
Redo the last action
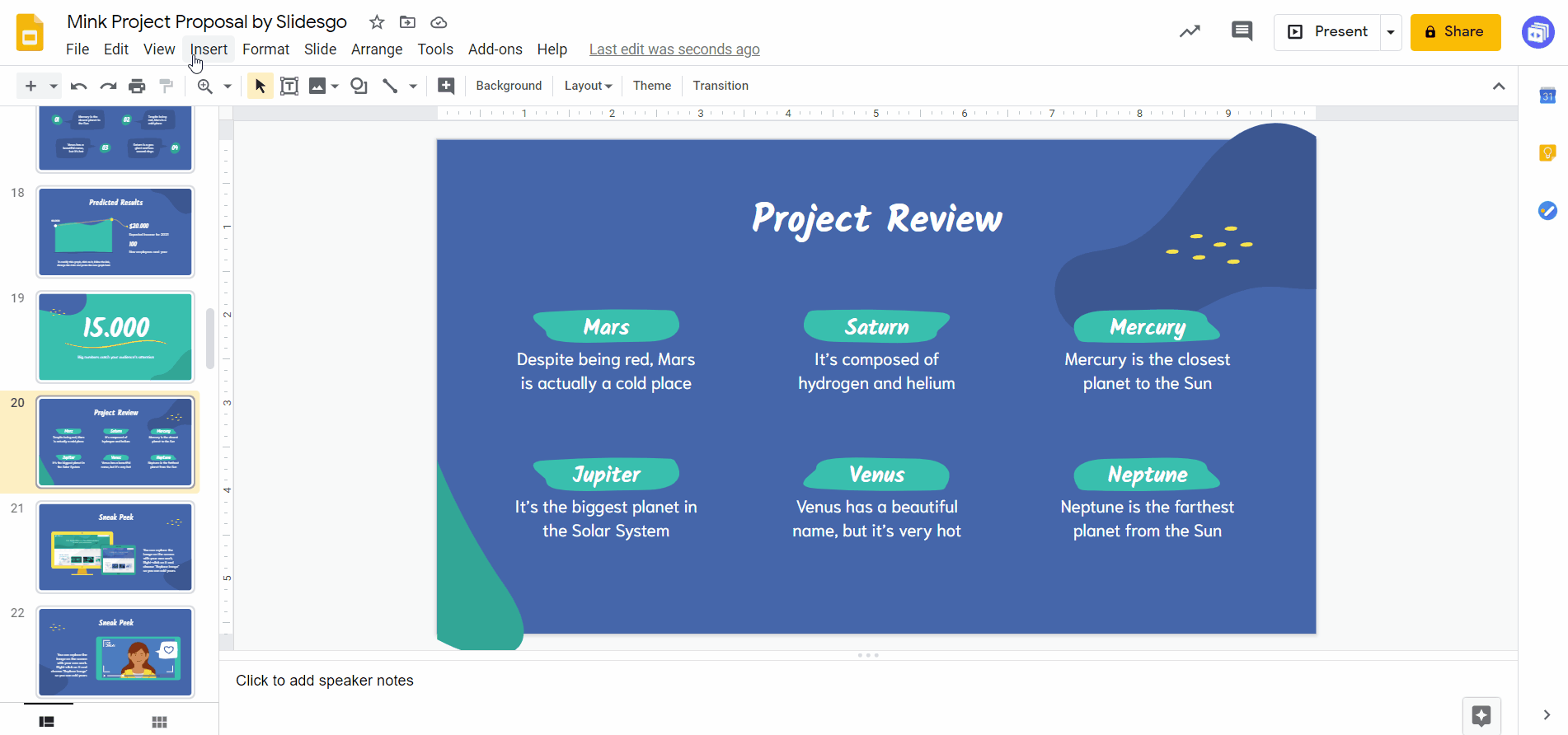[108, 86]
